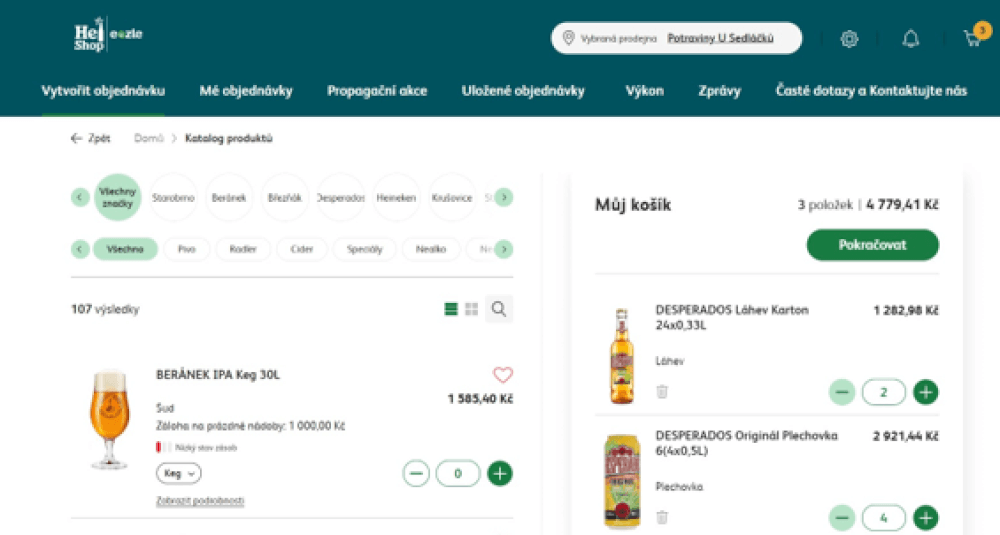Open Propagační akce tab
This screenshot has width=1000, height=535.
coord(377,91)
